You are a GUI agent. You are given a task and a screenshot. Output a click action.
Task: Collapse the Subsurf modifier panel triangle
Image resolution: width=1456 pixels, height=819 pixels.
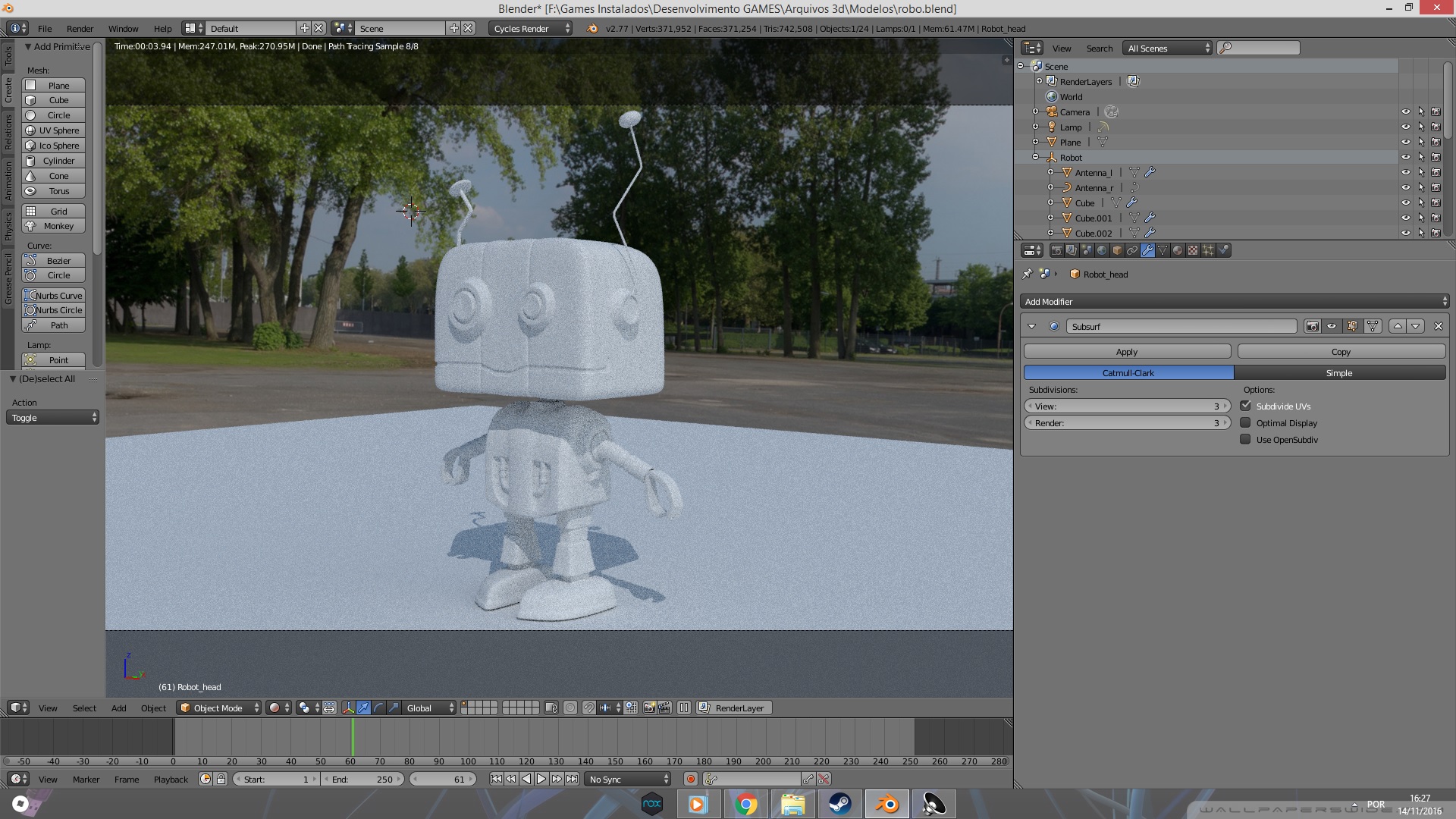(1031, 326)
